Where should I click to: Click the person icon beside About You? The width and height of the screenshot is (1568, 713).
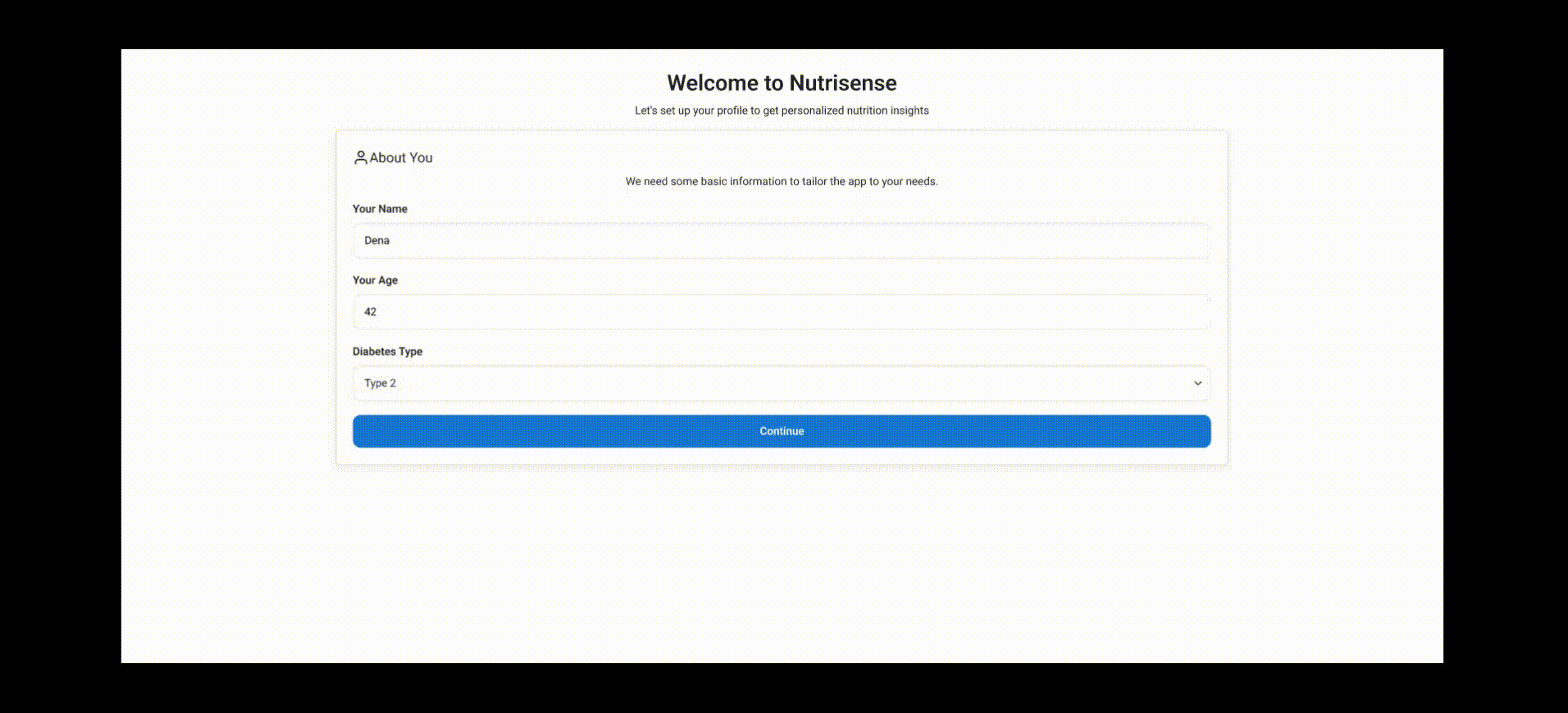click(x=360, y=157)
